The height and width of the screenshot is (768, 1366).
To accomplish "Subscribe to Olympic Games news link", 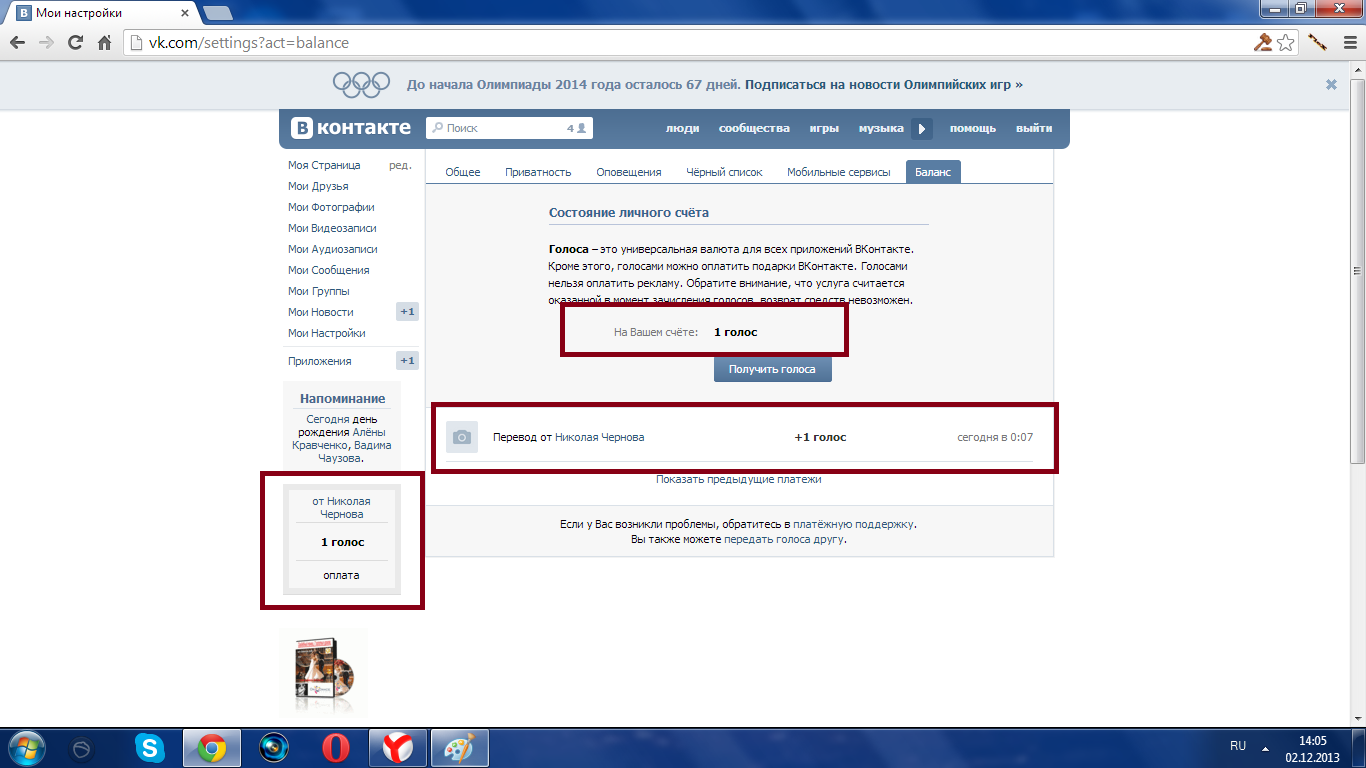I will [884, 85].
